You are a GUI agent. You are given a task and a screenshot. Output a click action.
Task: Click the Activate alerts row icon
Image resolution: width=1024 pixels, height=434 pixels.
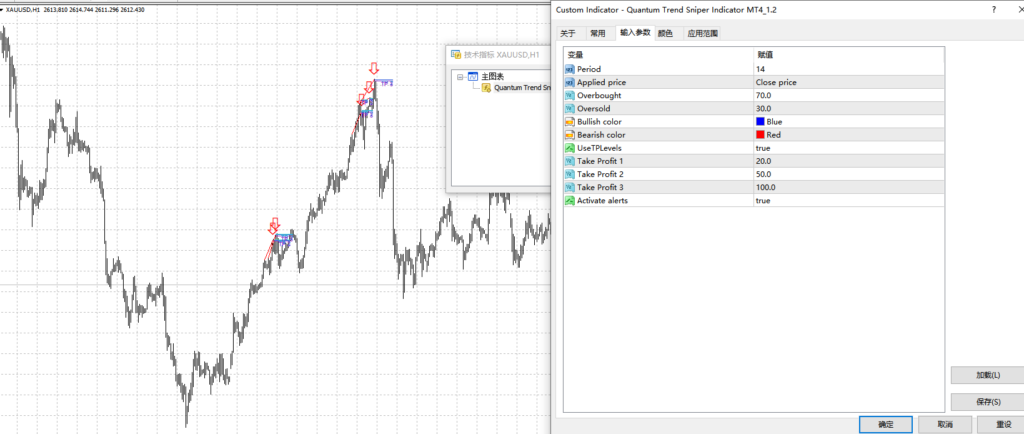tap(570, 200)
